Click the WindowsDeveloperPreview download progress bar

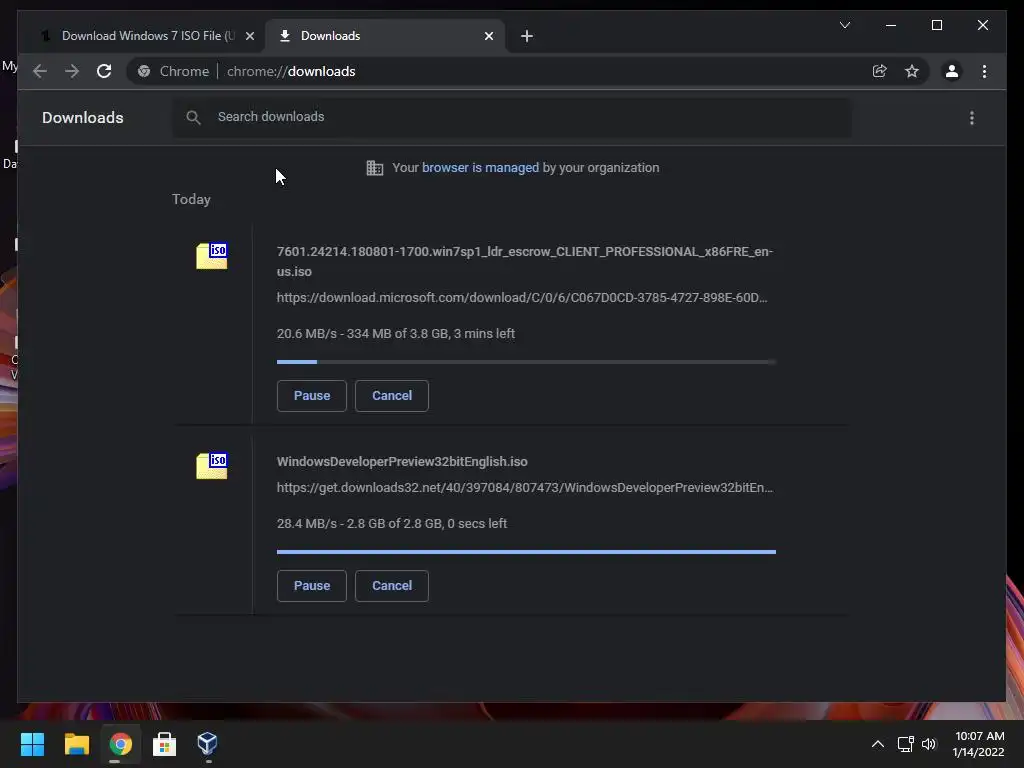(526, 552)
